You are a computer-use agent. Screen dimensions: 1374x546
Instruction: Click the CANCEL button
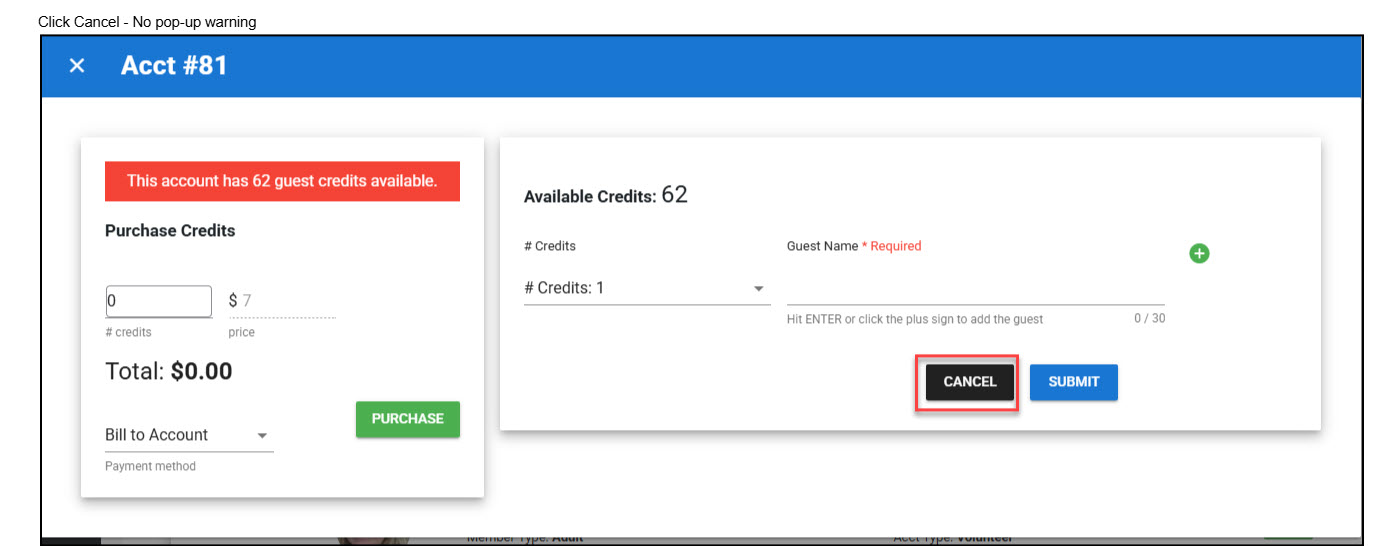969,382
